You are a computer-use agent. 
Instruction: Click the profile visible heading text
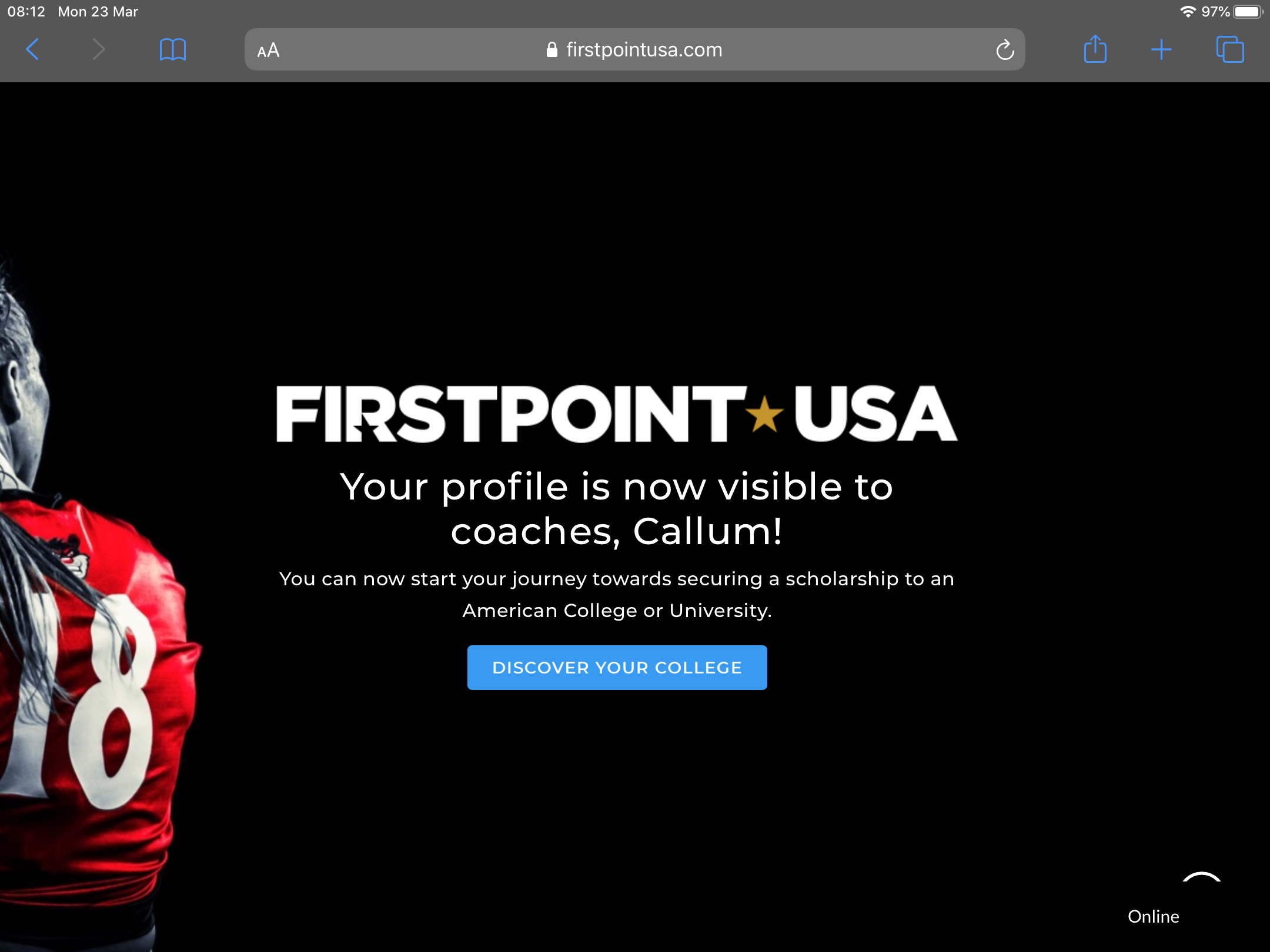617,509
